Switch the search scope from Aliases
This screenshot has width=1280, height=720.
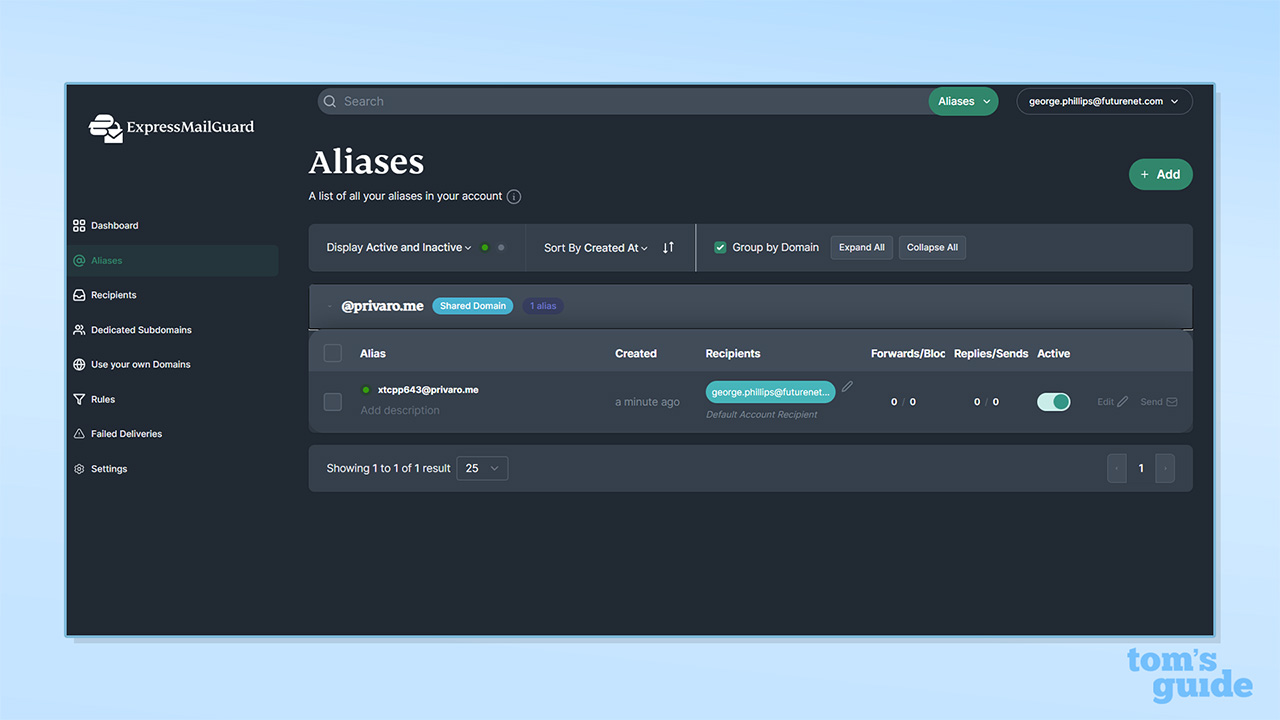[x=962, y=101]
